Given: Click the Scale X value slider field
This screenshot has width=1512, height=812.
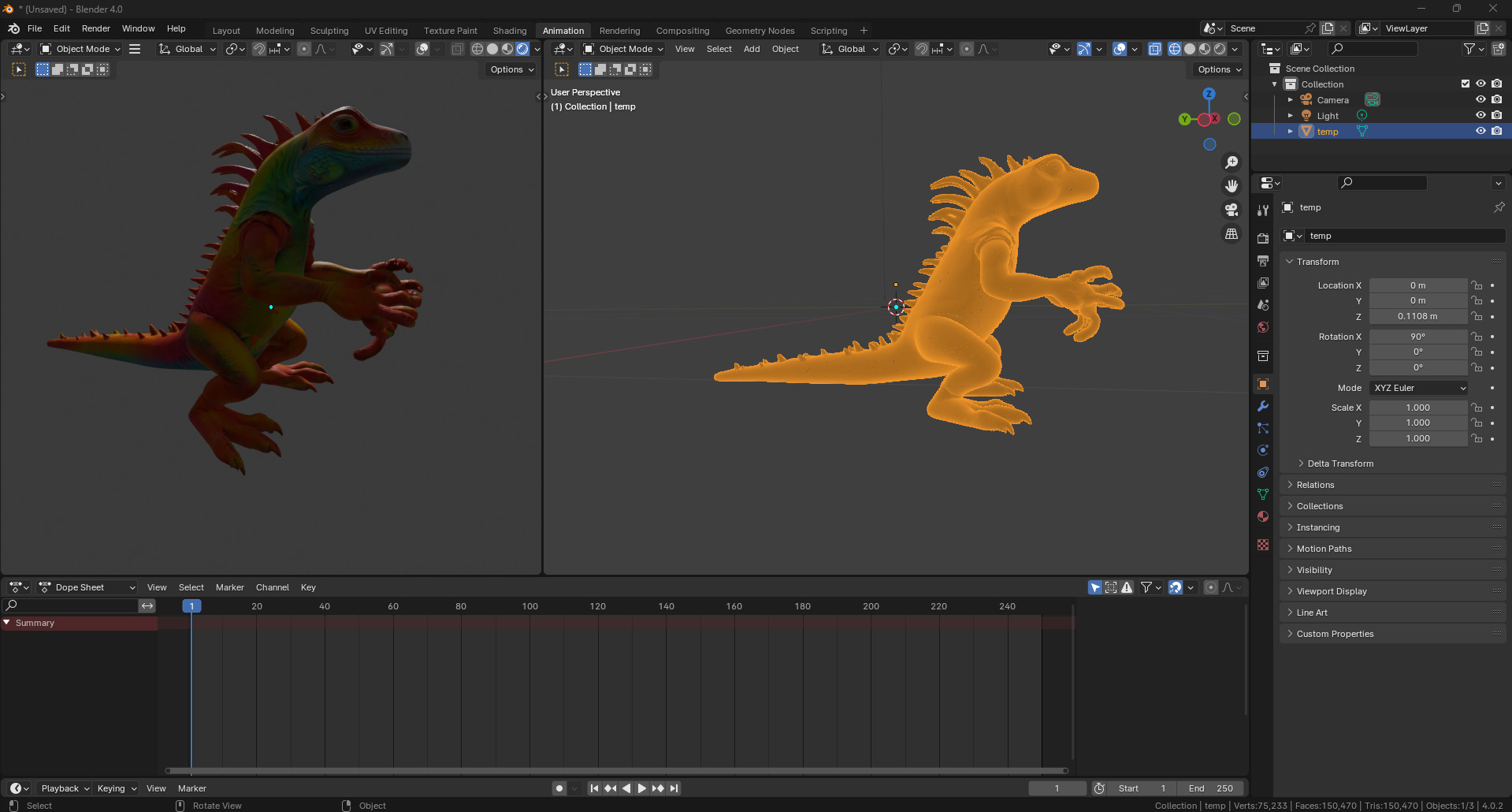Looking at the screenshot, I should (1418, 408).
